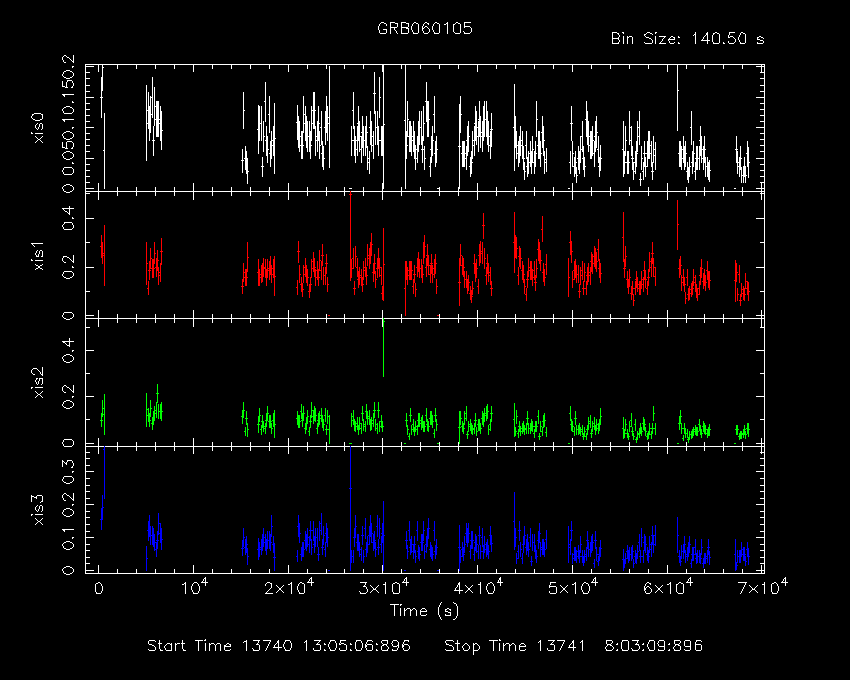Click the white xis0 light curve panel
Screen dimensions: 850x680
coord(424,128)
